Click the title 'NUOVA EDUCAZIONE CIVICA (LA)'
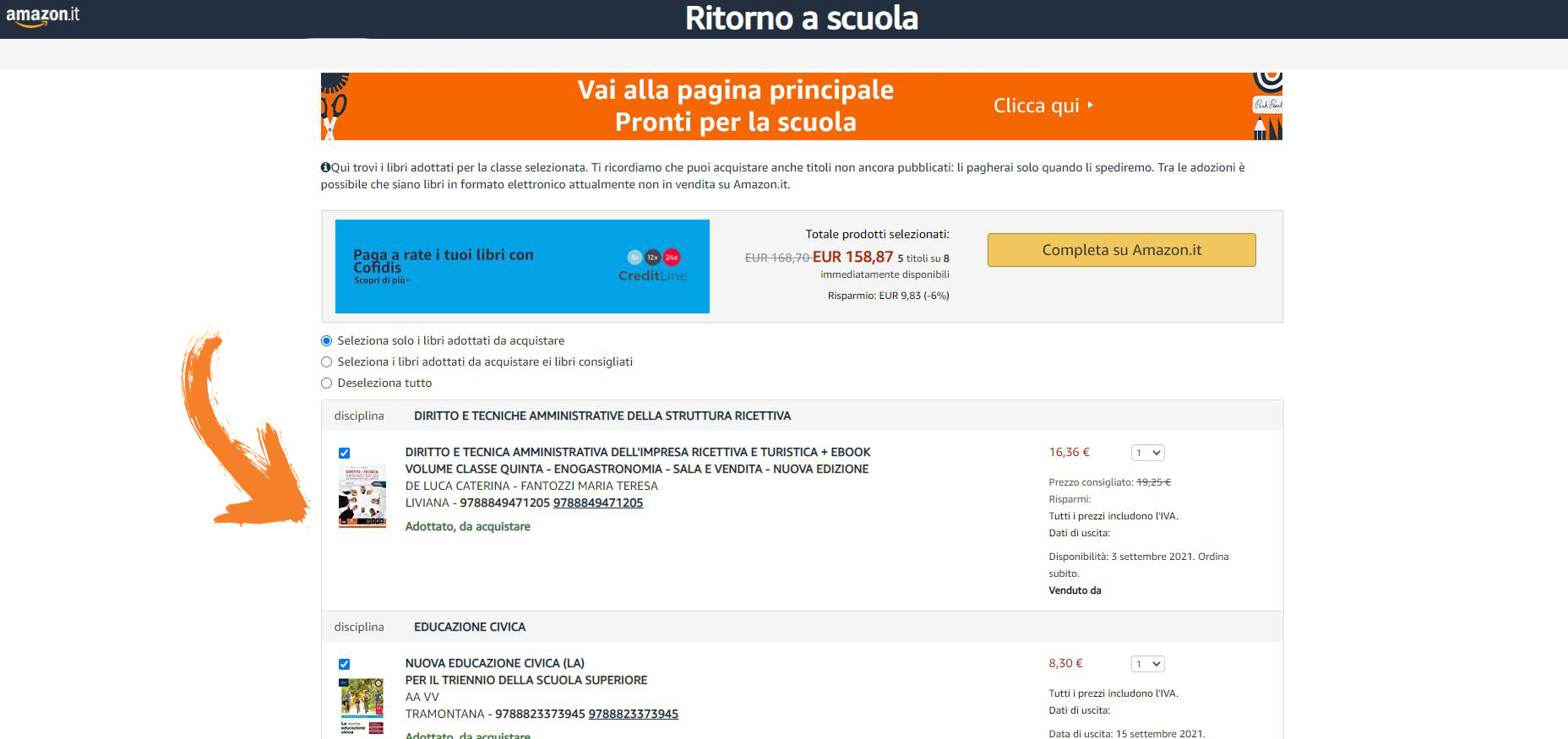The width and height of the screenshot is (1568, 739). tap(495, 663)
